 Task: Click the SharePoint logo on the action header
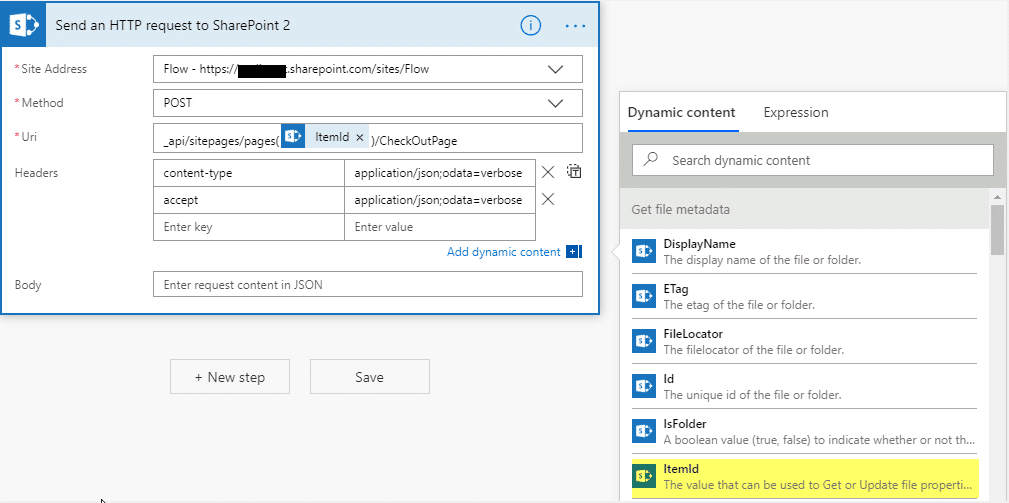tap(24, 25)
